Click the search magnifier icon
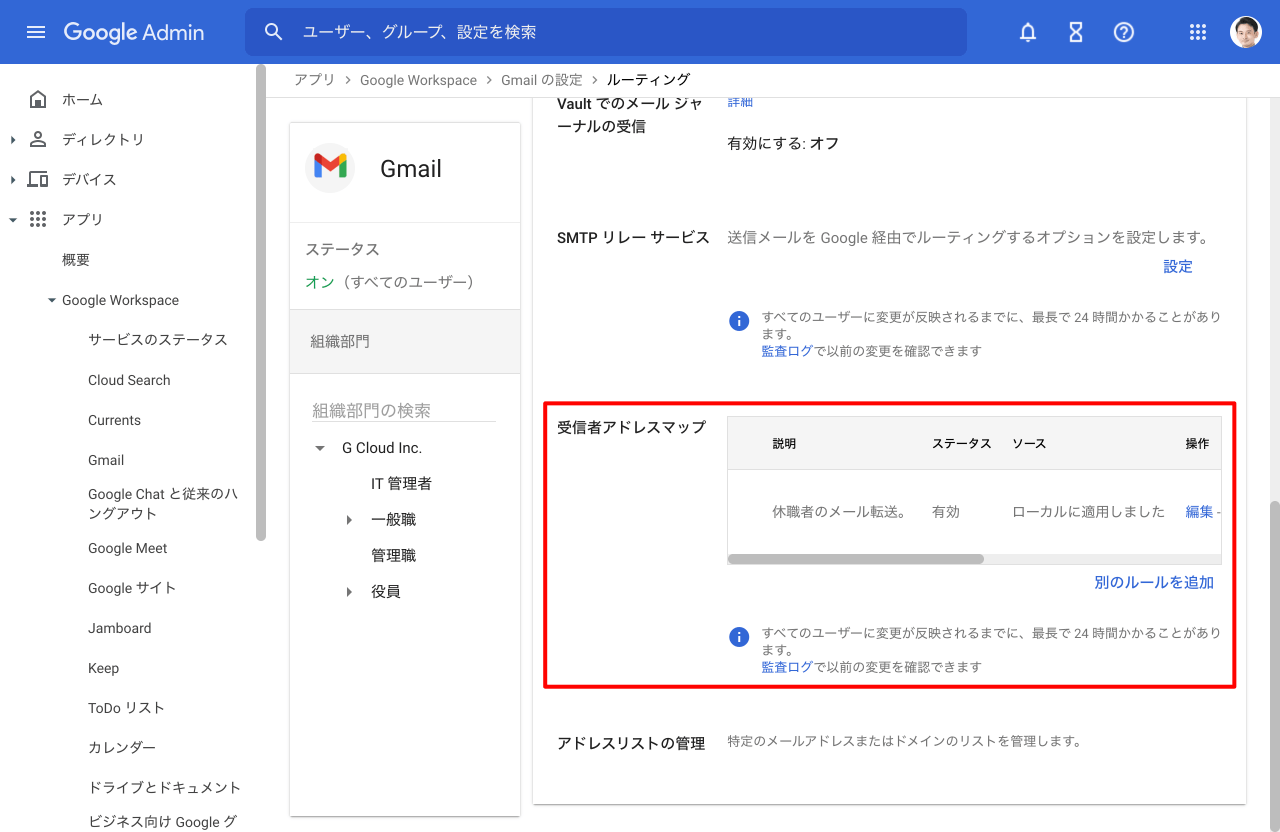Screen dimensions: 1280x832 point(274,32)
